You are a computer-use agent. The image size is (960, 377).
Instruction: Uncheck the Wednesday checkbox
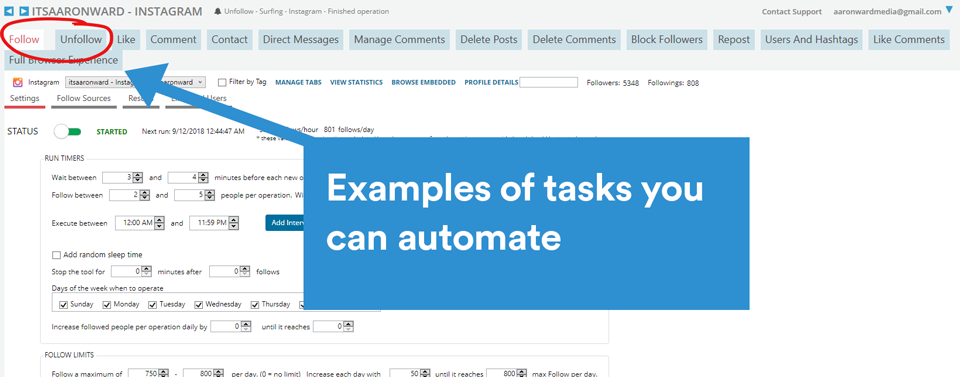tap(198, 304)
